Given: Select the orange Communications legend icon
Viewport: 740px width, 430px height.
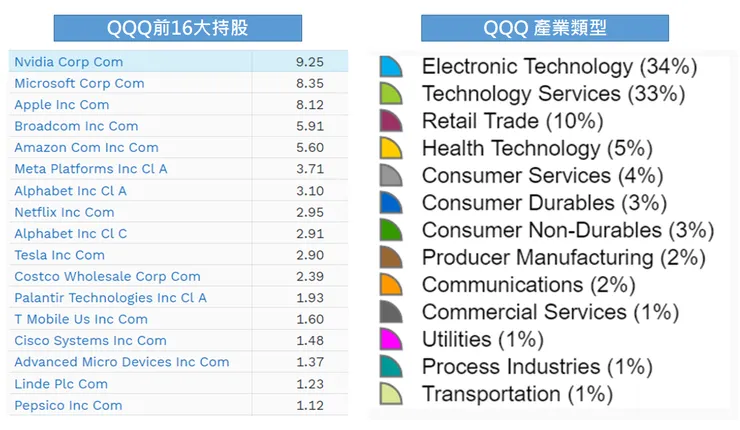Looking at the screenshot, I should (391, 285).
